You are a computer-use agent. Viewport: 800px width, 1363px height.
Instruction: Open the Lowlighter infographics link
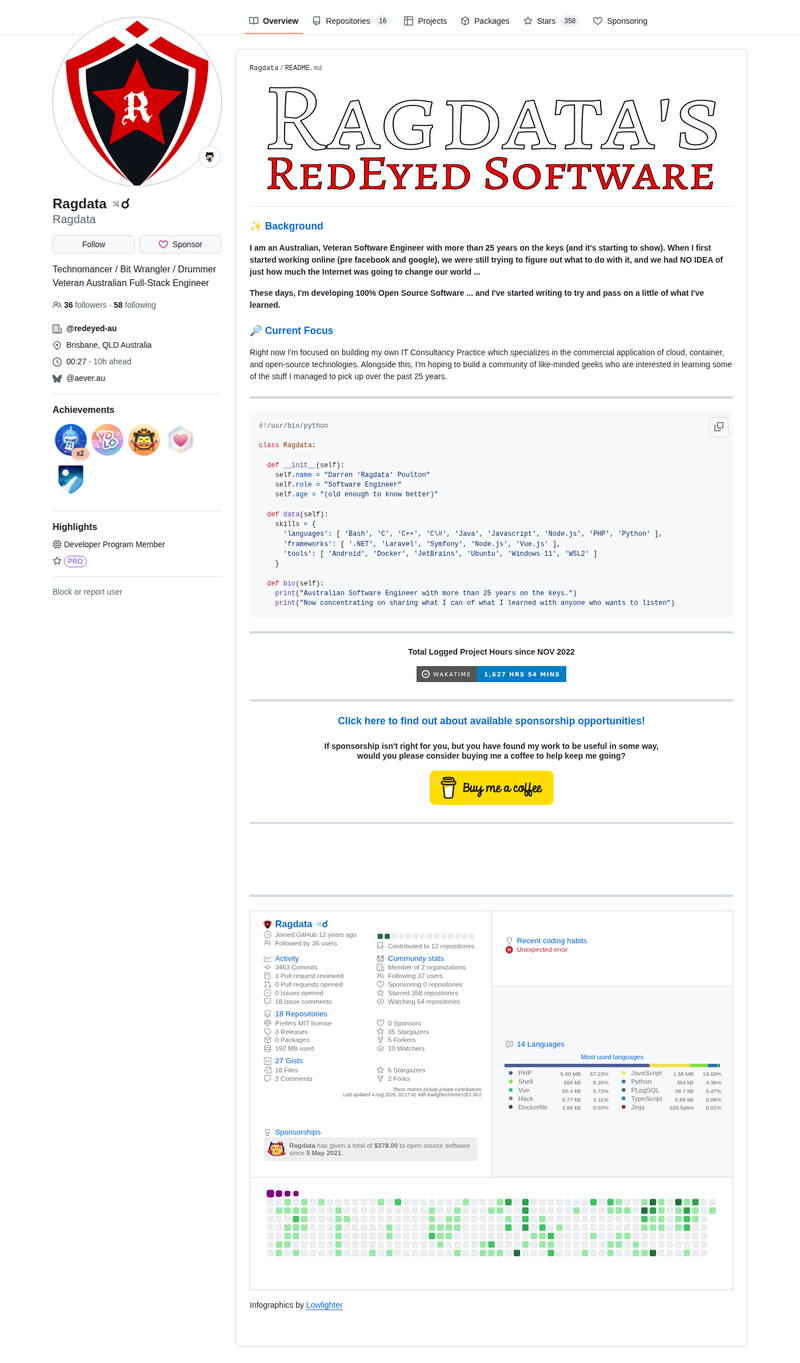tap(324, 1305)
